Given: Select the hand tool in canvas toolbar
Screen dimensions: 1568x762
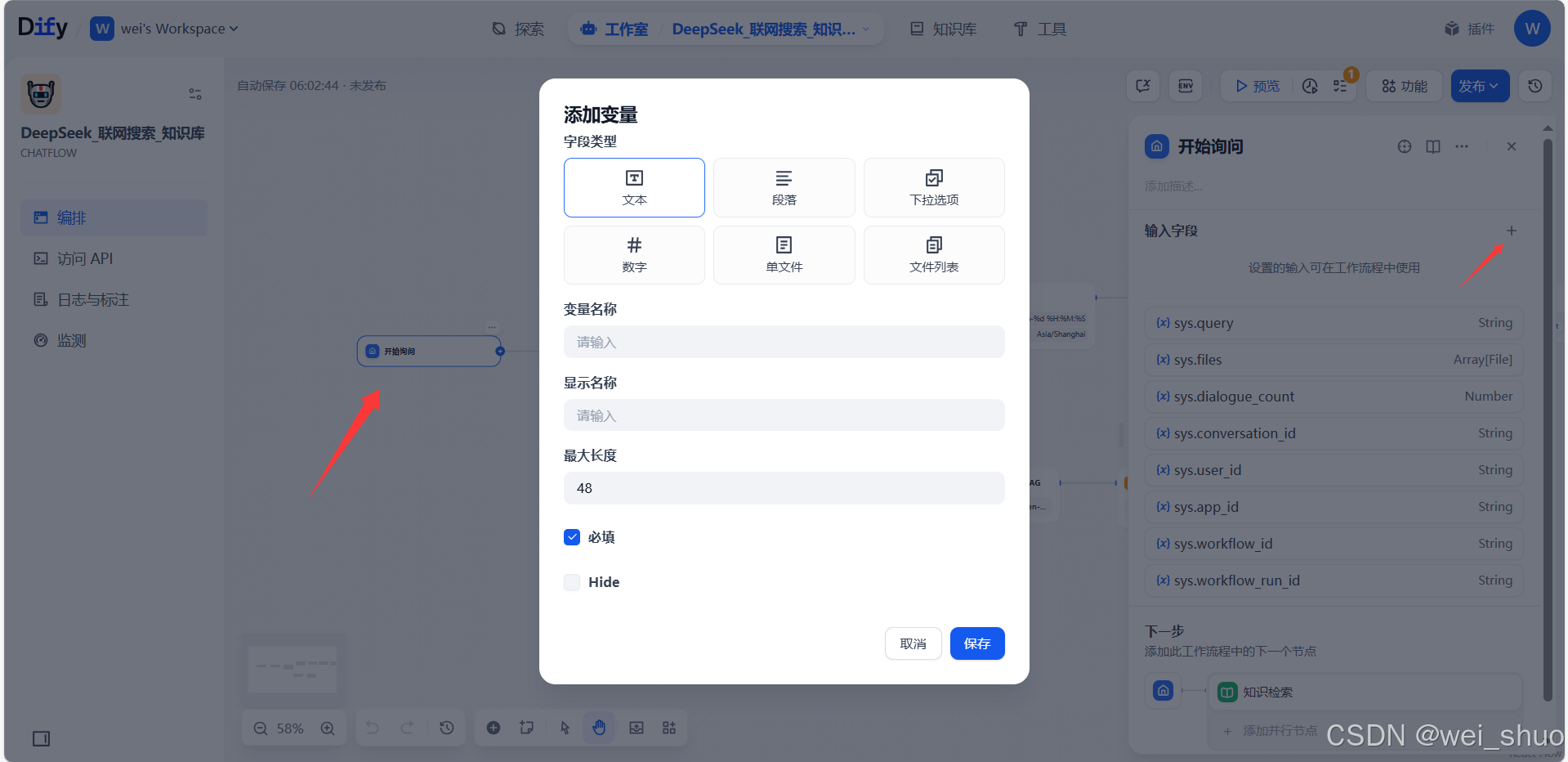Looking at the screenshot, I should (599, 727).
